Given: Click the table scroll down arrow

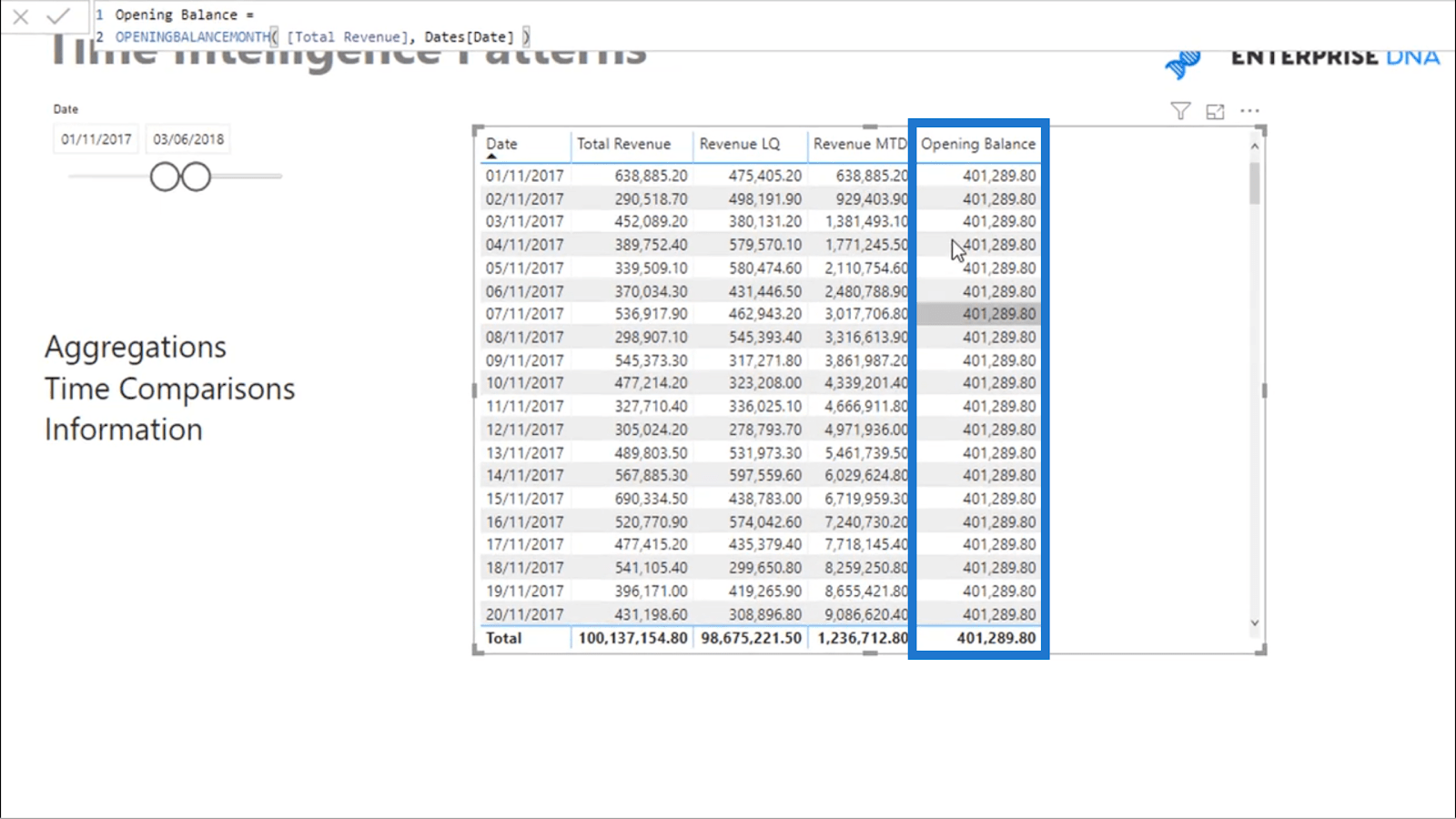Looking at the screenshot, I should (x=1255, y=623).
